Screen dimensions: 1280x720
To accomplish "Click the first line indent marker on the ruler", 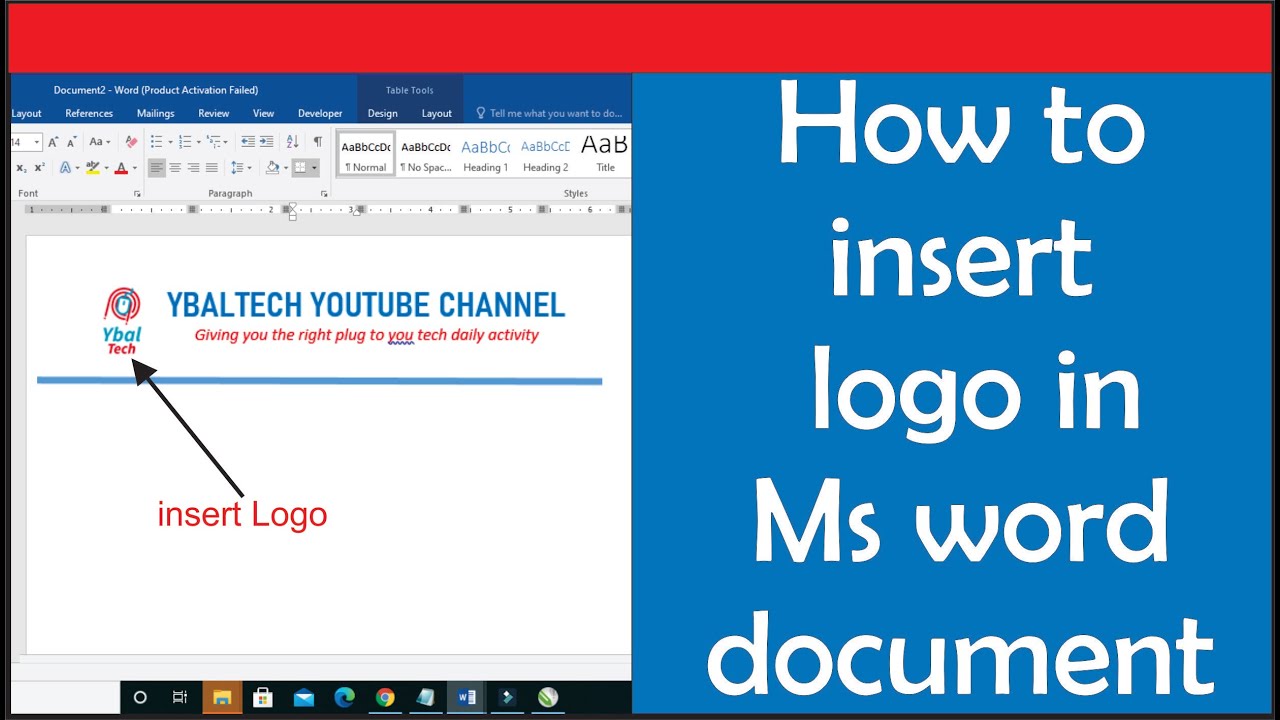I will (292, 205).
